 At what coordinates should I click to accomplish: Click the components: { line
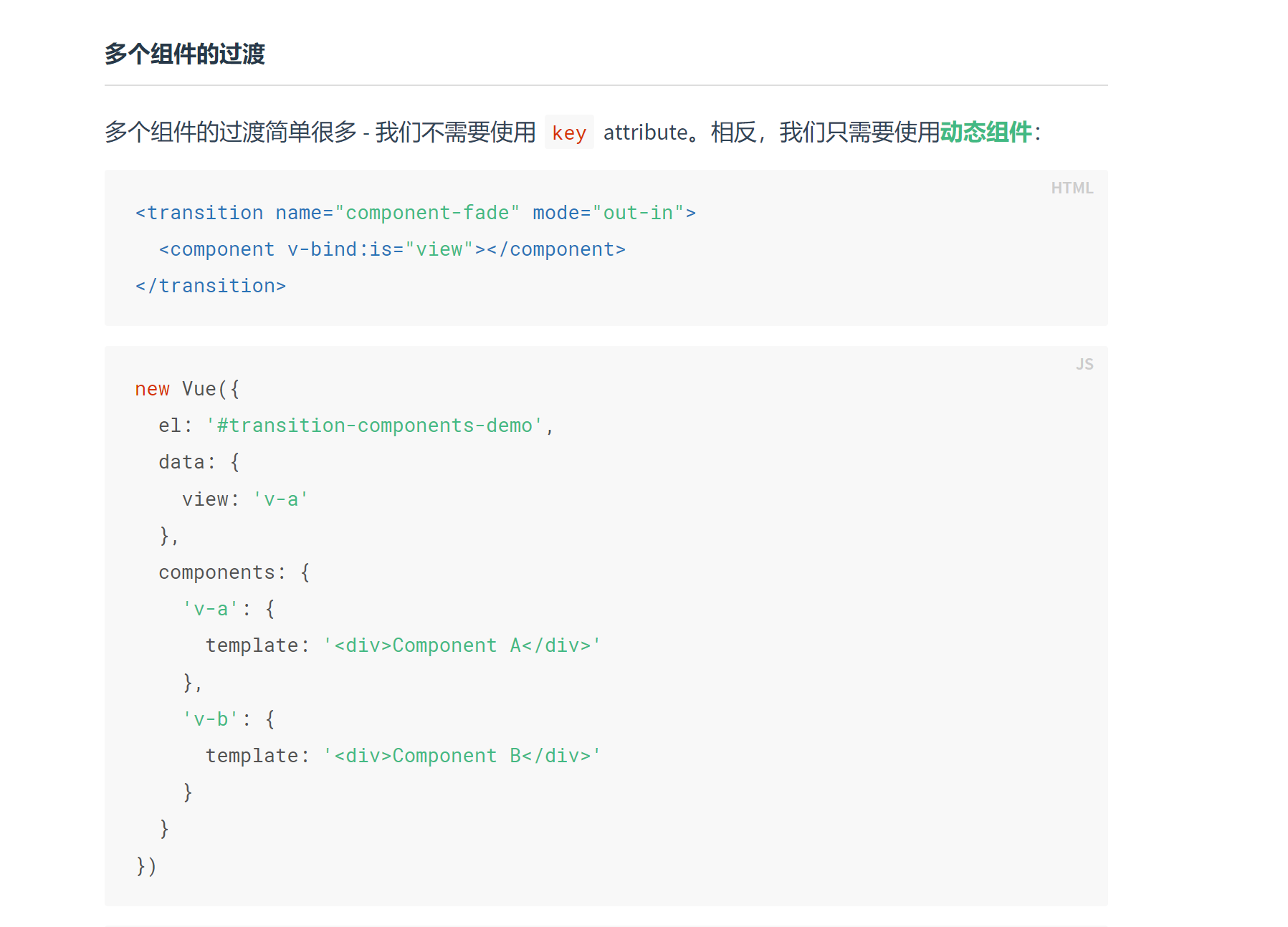tap(234, 572)
